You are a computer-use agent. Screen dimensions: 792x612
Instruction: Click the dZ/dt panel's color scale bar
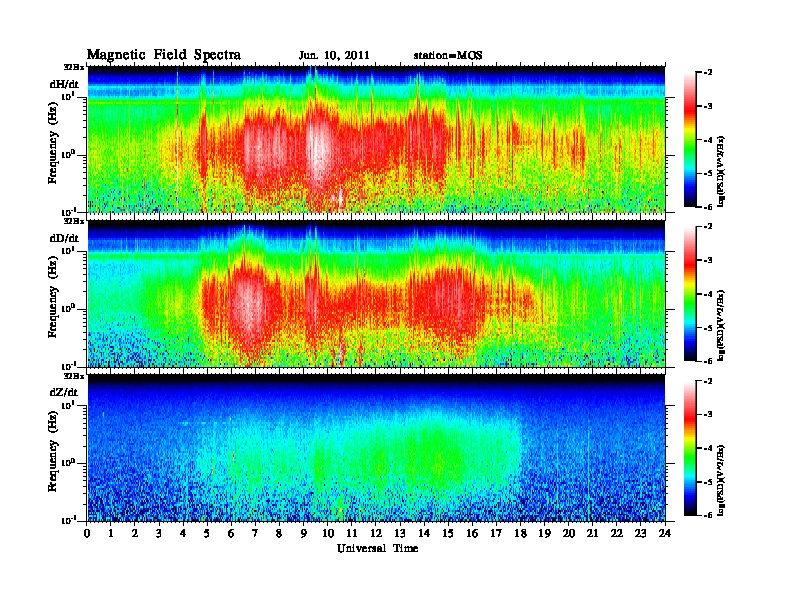pyautogui.click(x=690, y=448)
